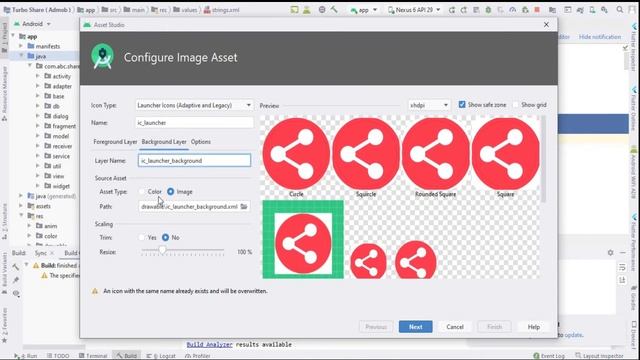Select the fragment package in tree
Image resolution: width=640 pixels, height=360 pixels.
[x=64, y=126]
